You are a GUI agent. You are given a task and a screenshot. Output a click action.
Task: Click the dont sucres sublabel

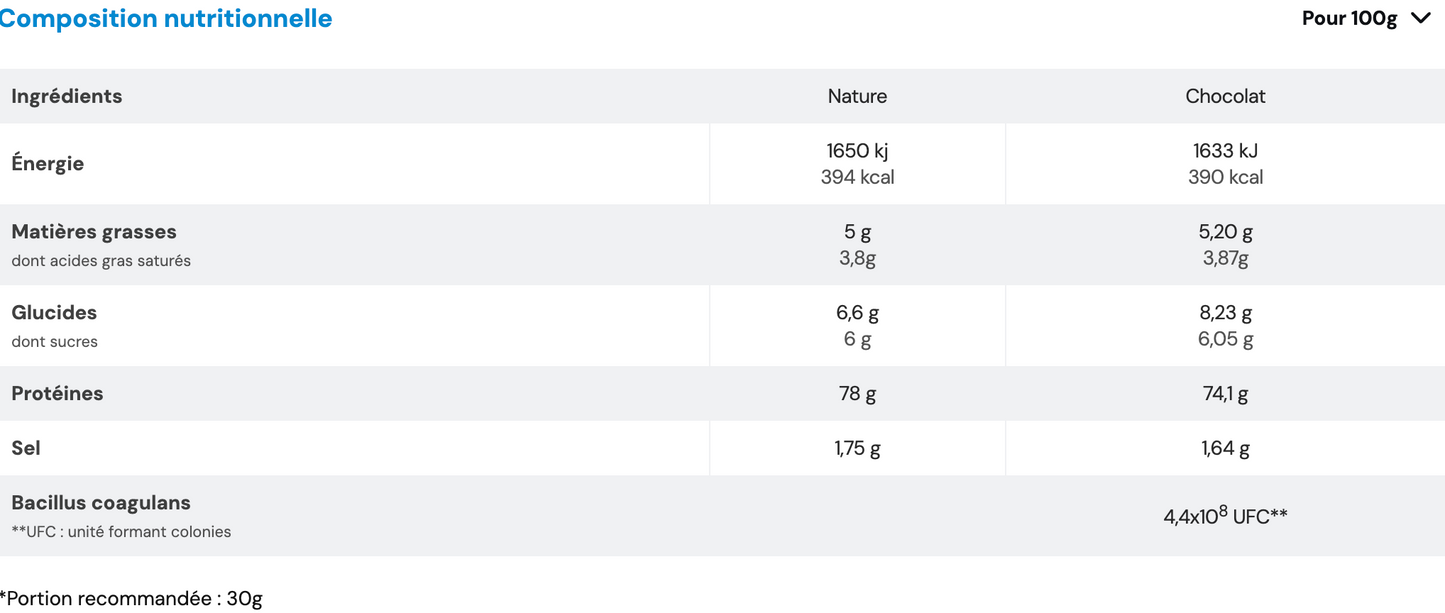[55, 342]
